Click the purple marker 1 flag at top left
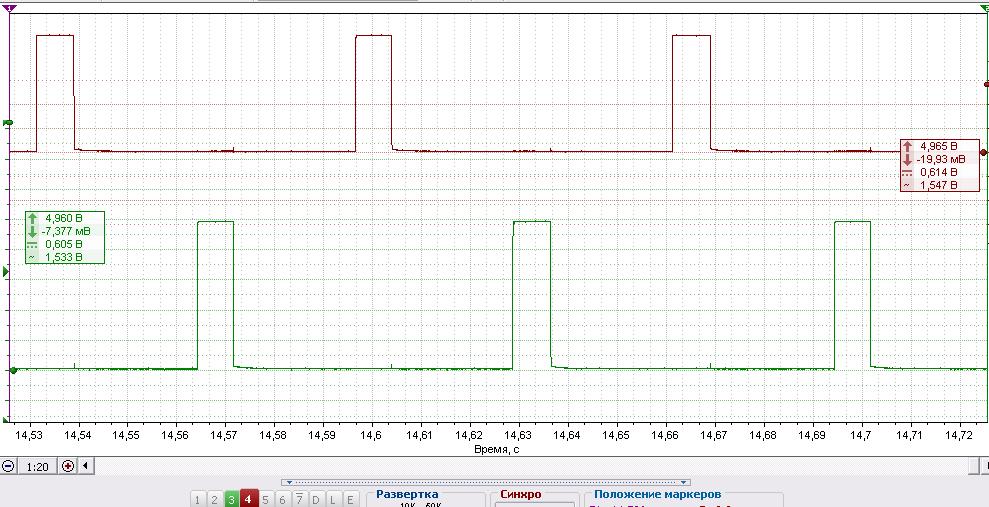Viewport: 989px width, 507px height. (11, 8)
